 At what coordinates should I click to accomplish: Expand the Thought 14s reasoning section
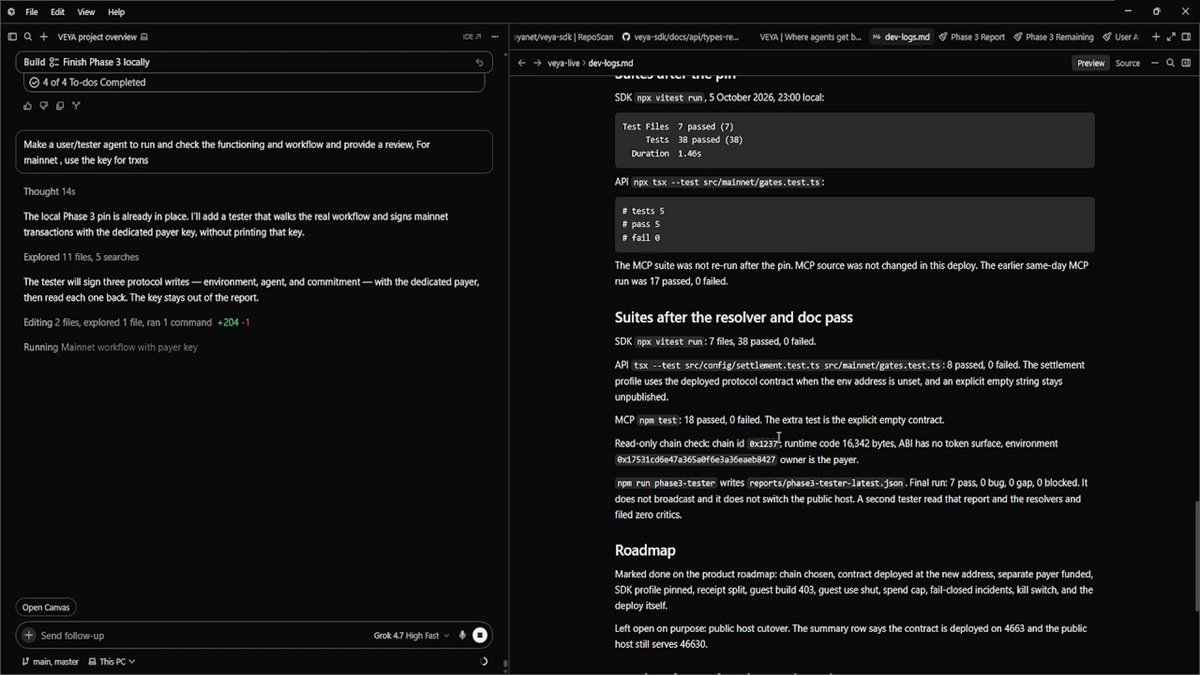point(47,191)
